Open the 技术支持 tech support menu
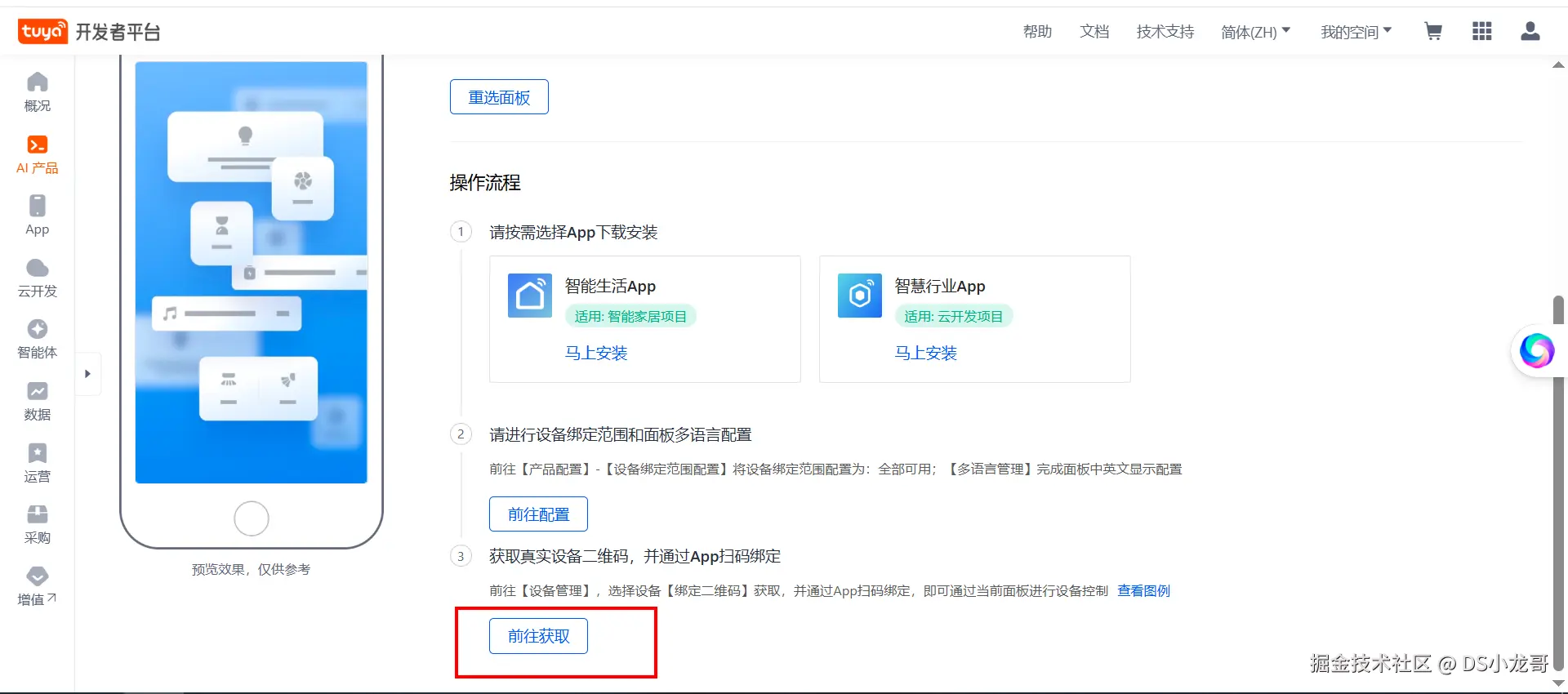Image resolution: width=1568 pixels, height=694 pixels. tap(1165, 32)
